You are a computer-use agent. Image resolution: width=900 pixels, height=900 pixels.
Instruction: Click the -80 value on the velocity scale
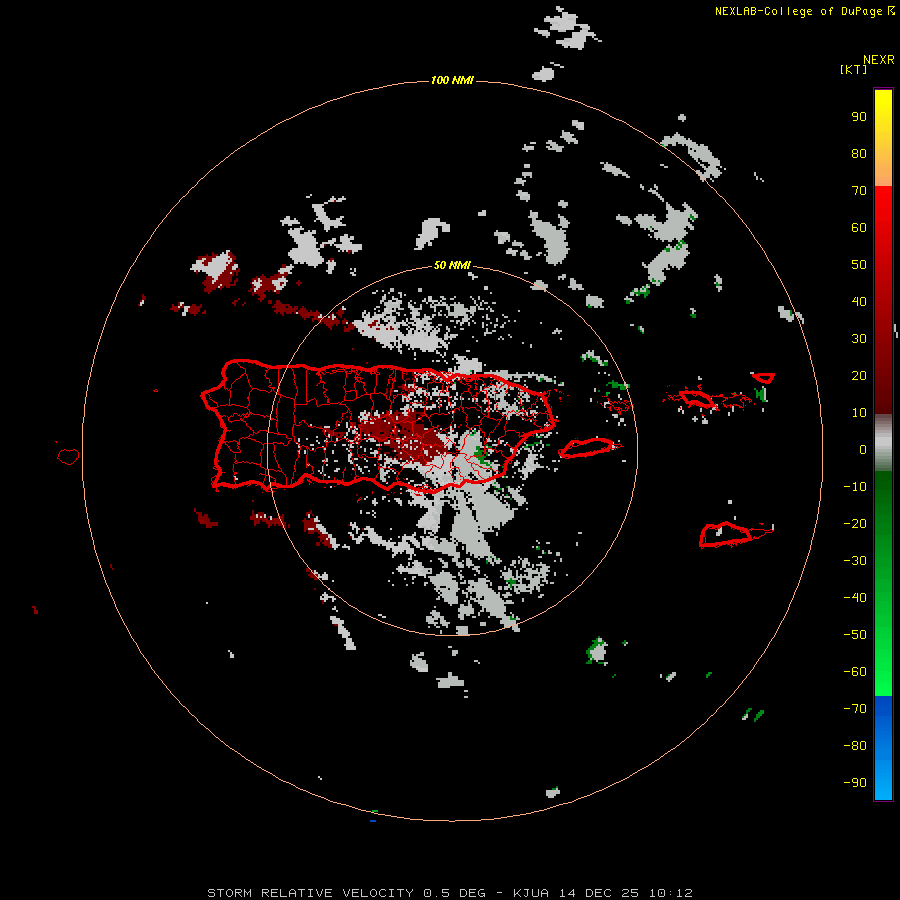pyautogui.click(x=855, y=746)
